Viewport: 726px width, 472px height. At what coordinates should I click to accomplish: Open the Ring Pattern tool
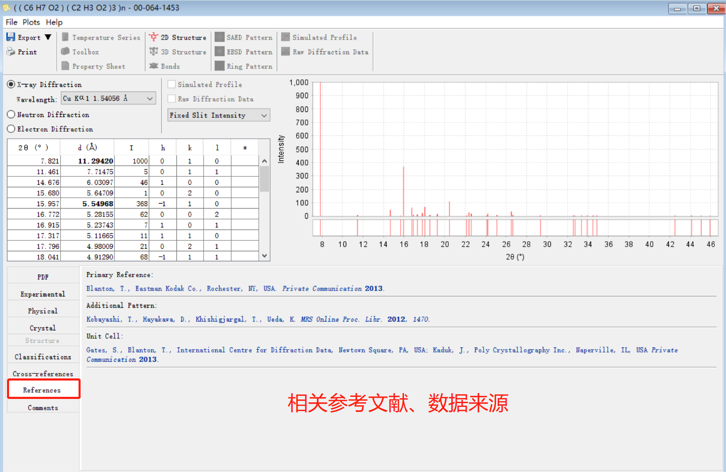[x=220, y=66]
